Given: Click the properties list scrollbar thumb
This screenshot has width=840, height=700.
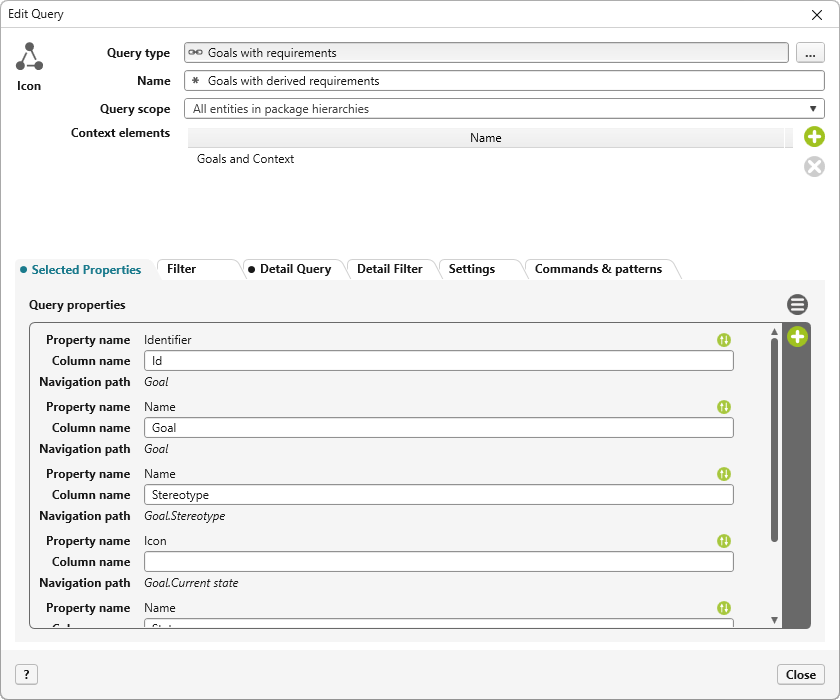Looking at the screenshot, I should tap(774, 440).
